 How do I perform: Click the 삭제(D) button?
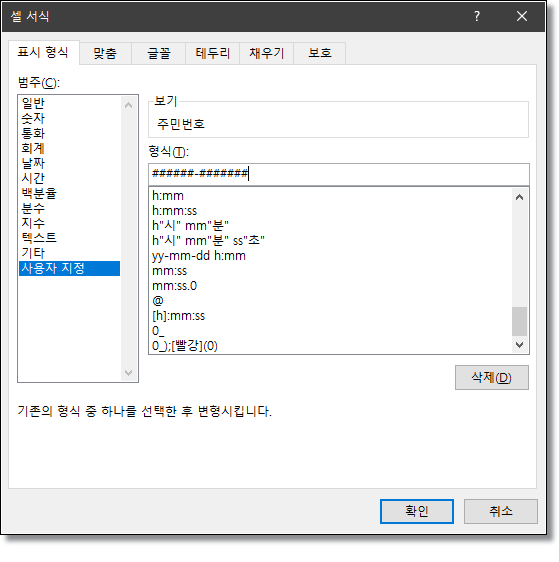click(492, 378)
